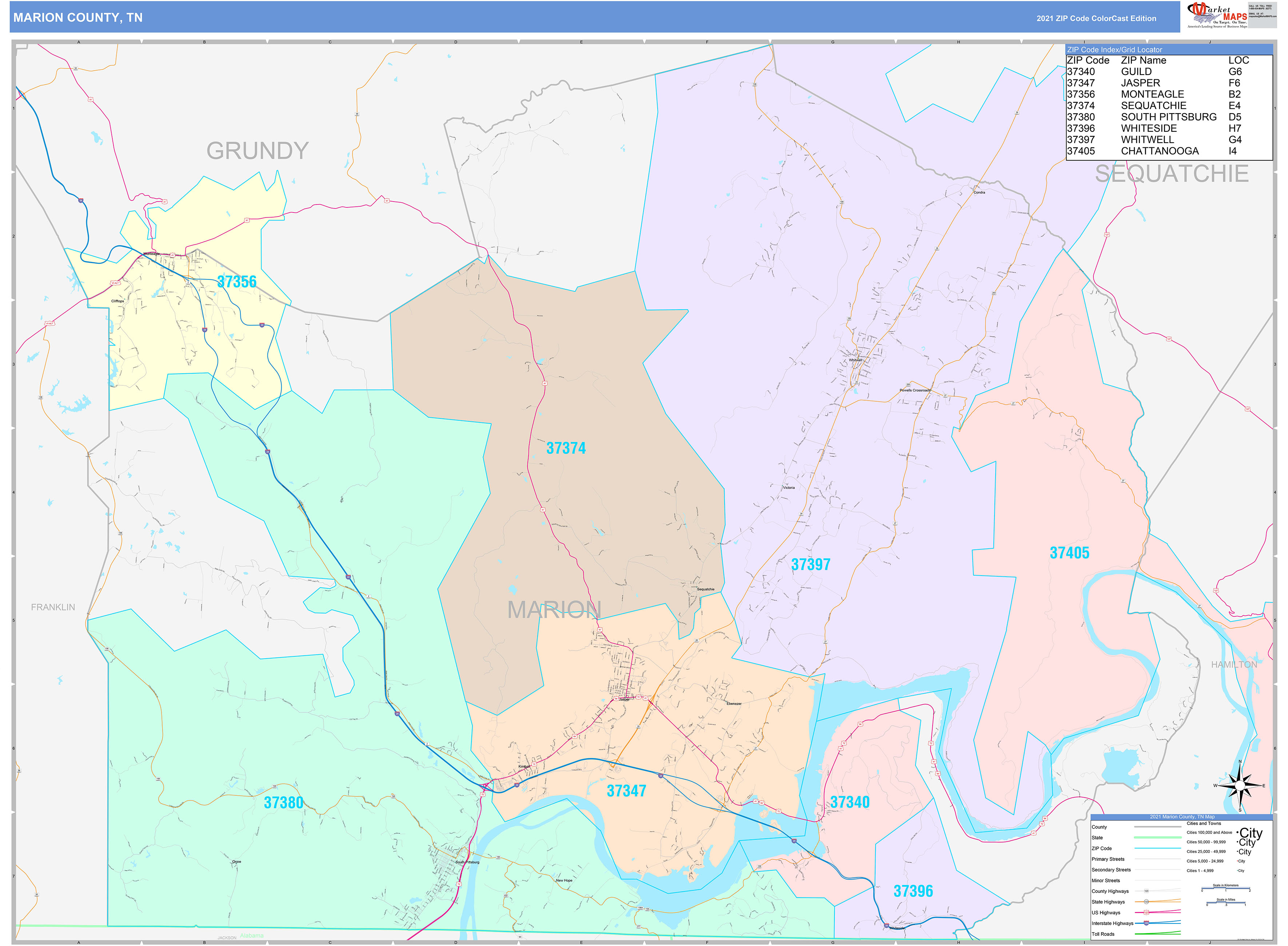Viewport: 1288px width, 946px height.
Task: Click the US Highways shield in legend
Action: pyautogui.click(x=1146, y=913)
